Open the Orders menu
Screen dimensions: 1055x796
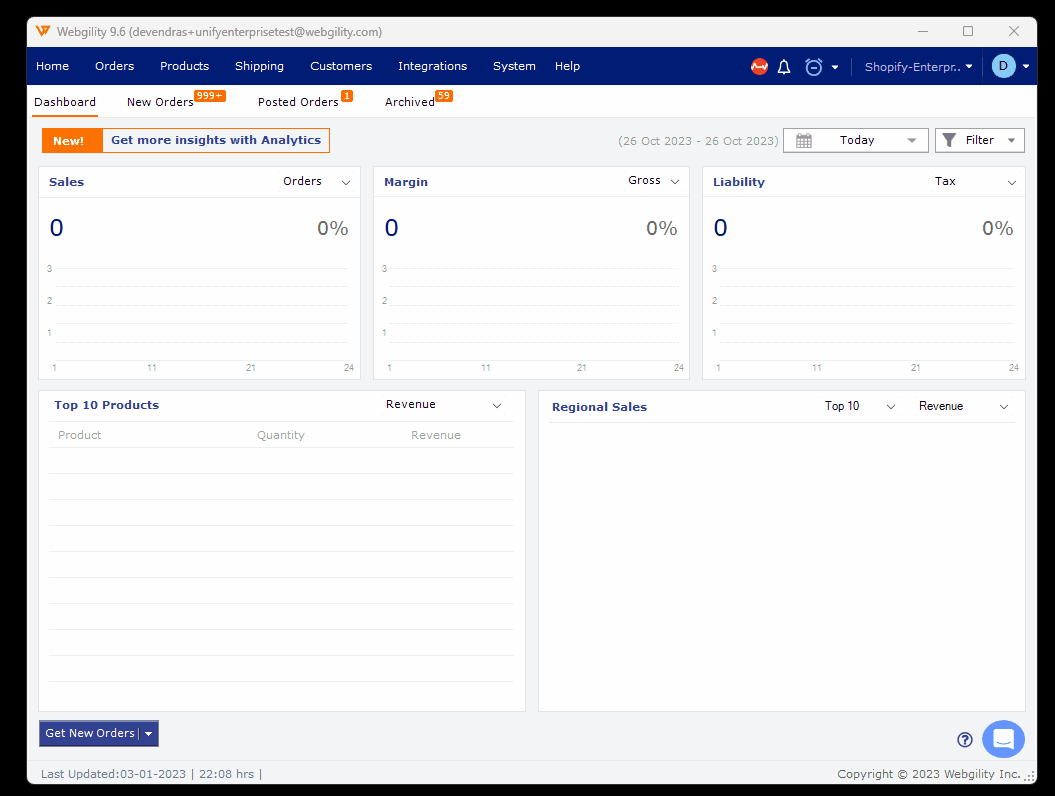114,66
